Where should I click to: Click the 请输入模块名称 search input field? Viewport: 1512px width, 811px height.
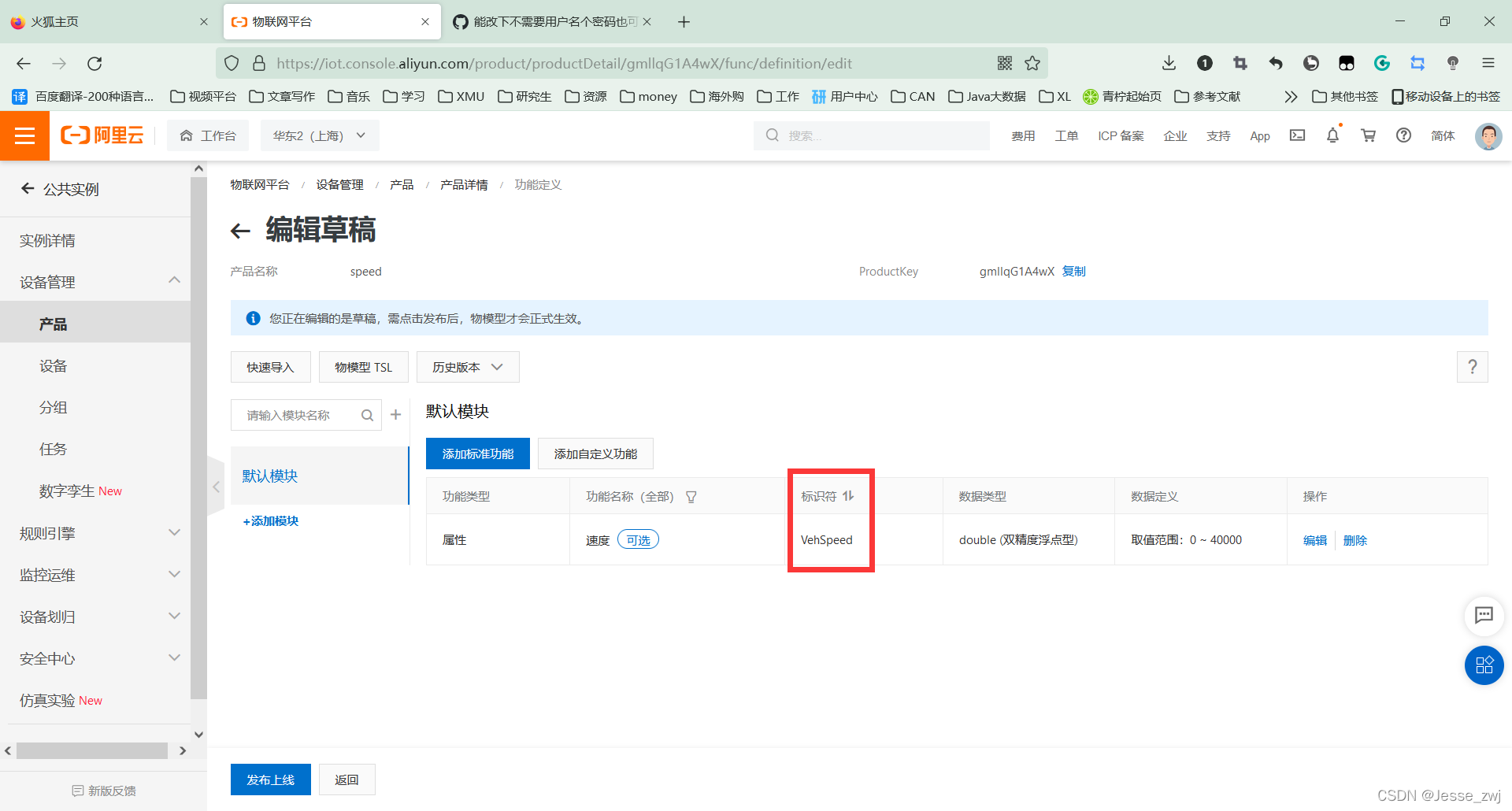(299, 415)
